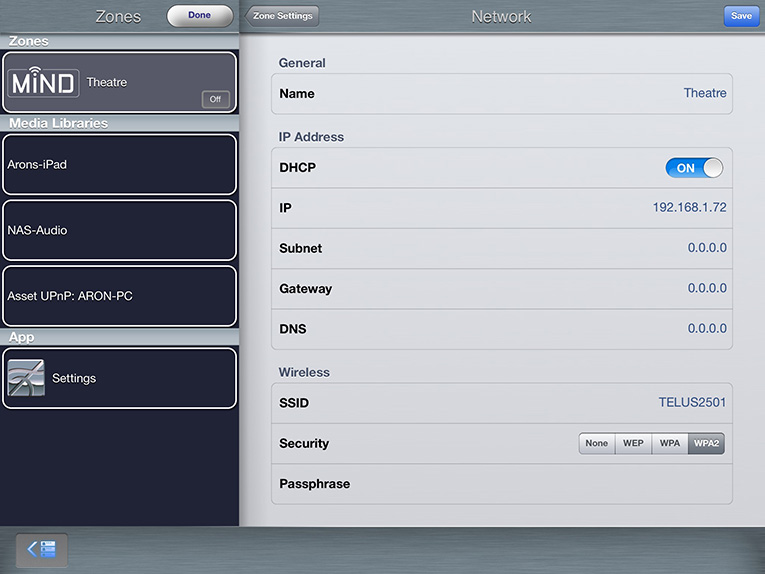Toggle the DHCP switch off
Image resolution: width=765 pixels, height=574 pixels.
(693, 168)
